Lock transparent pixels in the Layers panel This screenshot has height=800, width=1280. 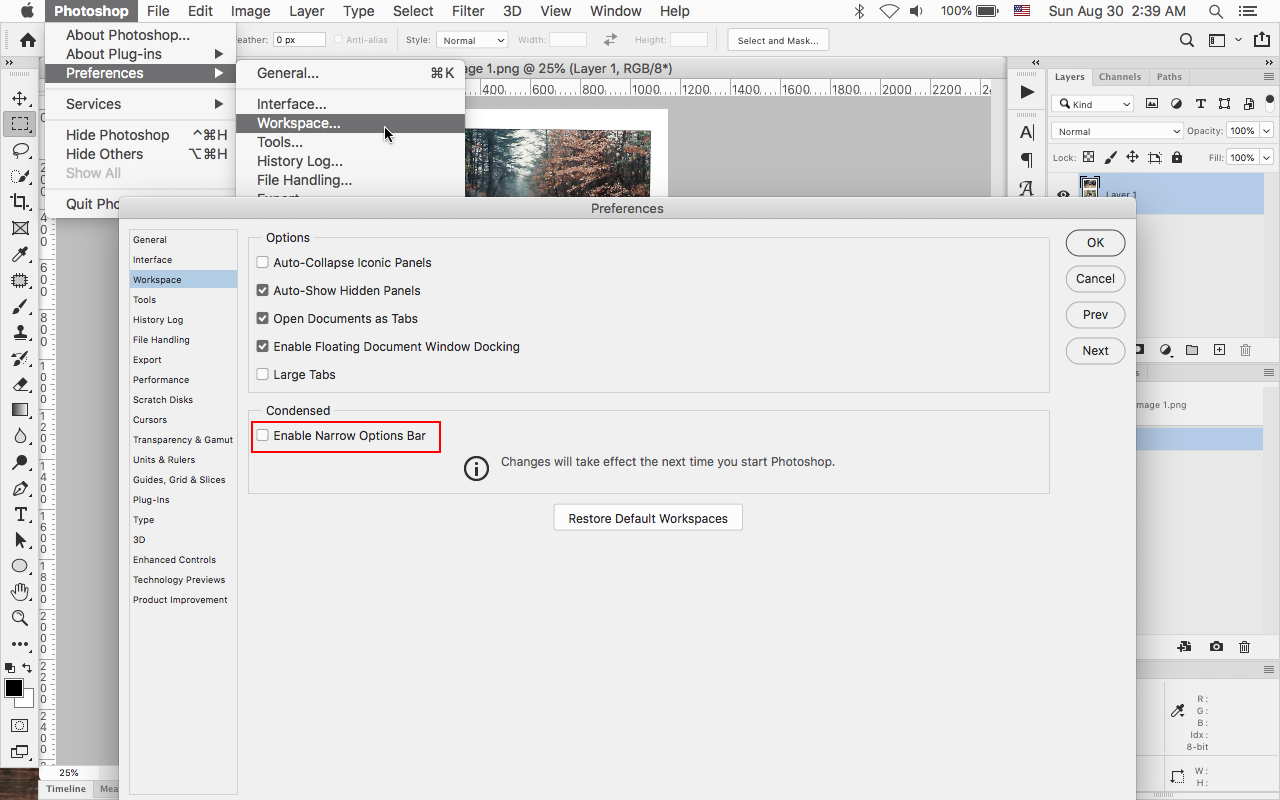point(1089,157)
